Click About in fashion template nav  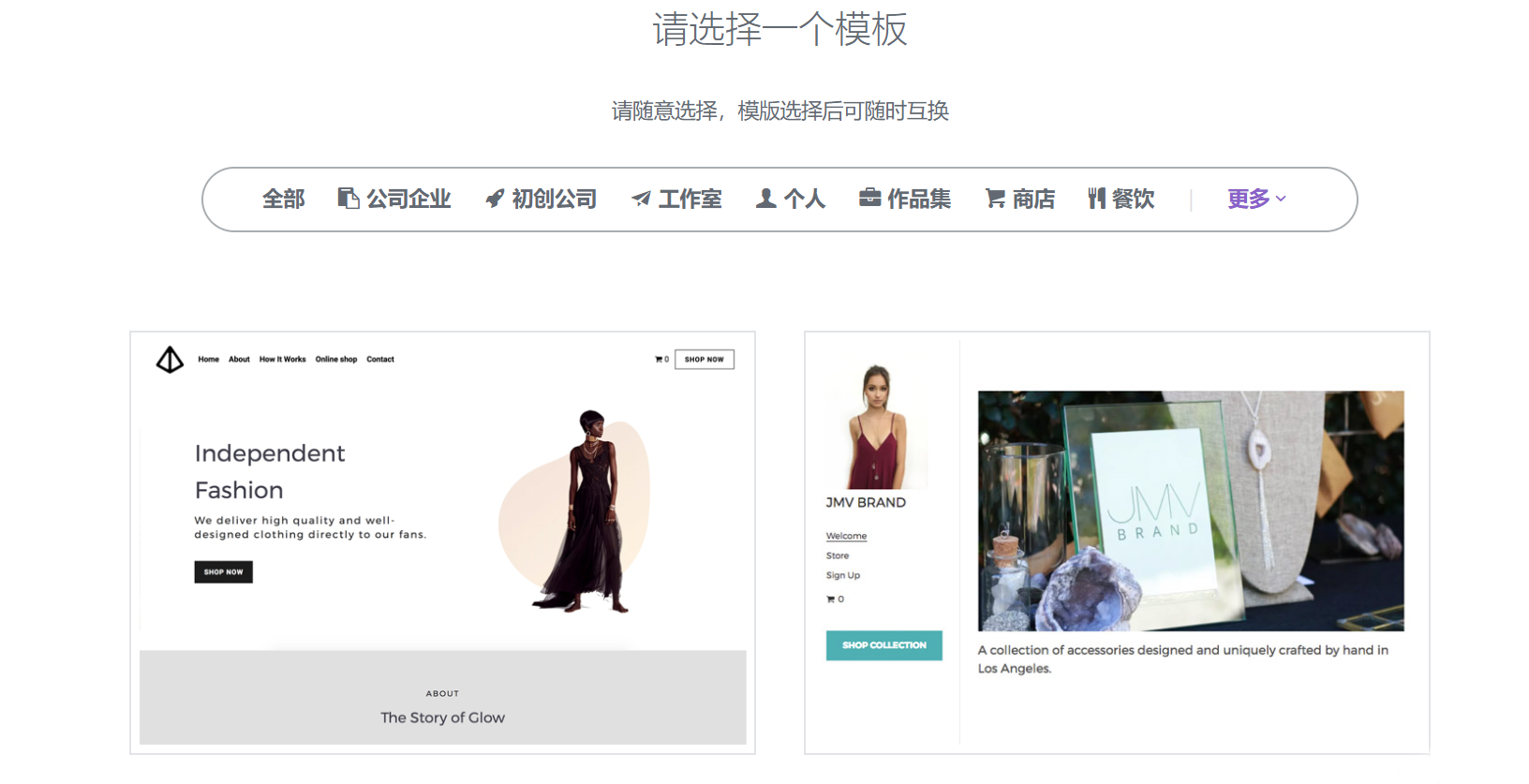pyautogui.click(x=239, y=360)
